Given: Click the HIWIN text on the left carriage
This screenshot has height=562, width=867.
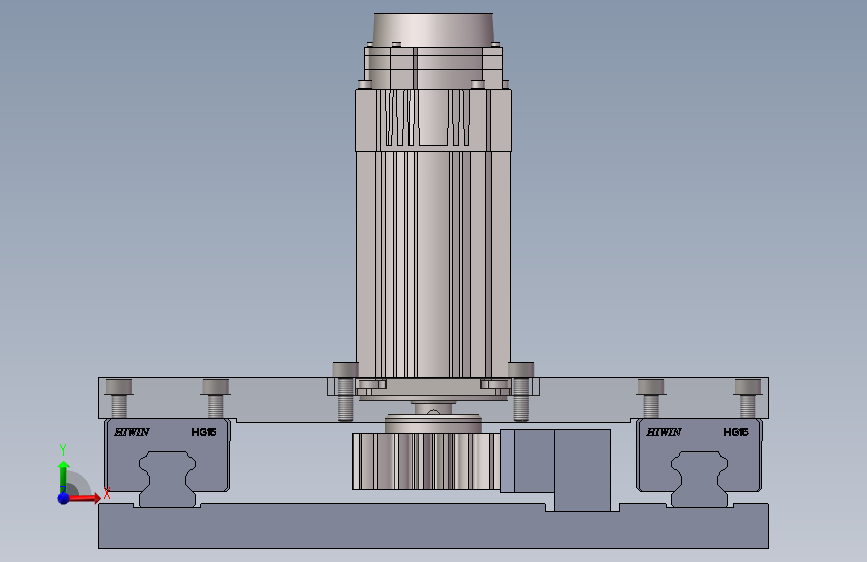Looking at the screenshot, I should 132,432.
